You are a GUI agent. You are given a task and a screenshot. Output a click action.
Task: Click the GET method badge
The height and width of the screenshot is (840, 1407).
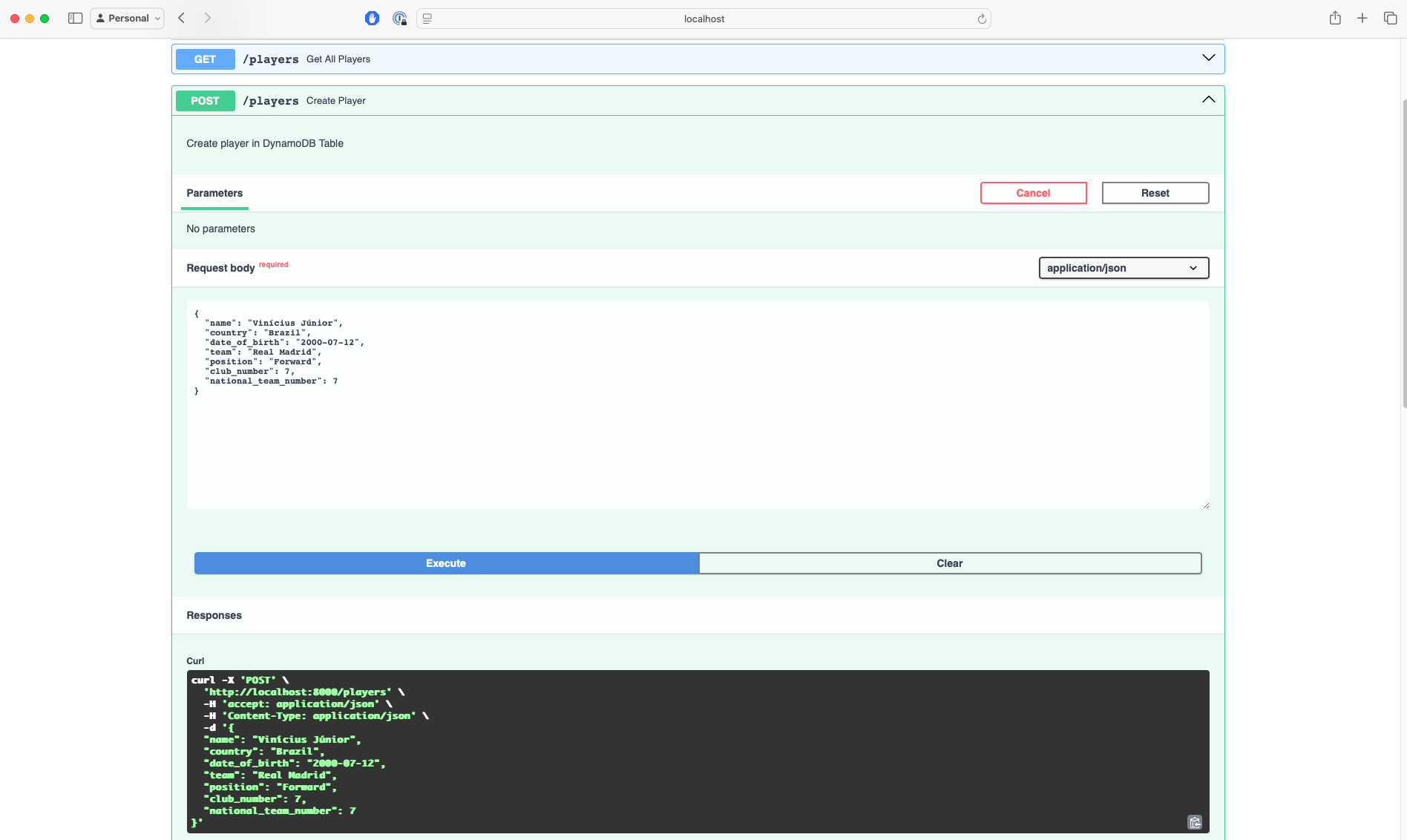pyautogui.click(x=205, y=59)
